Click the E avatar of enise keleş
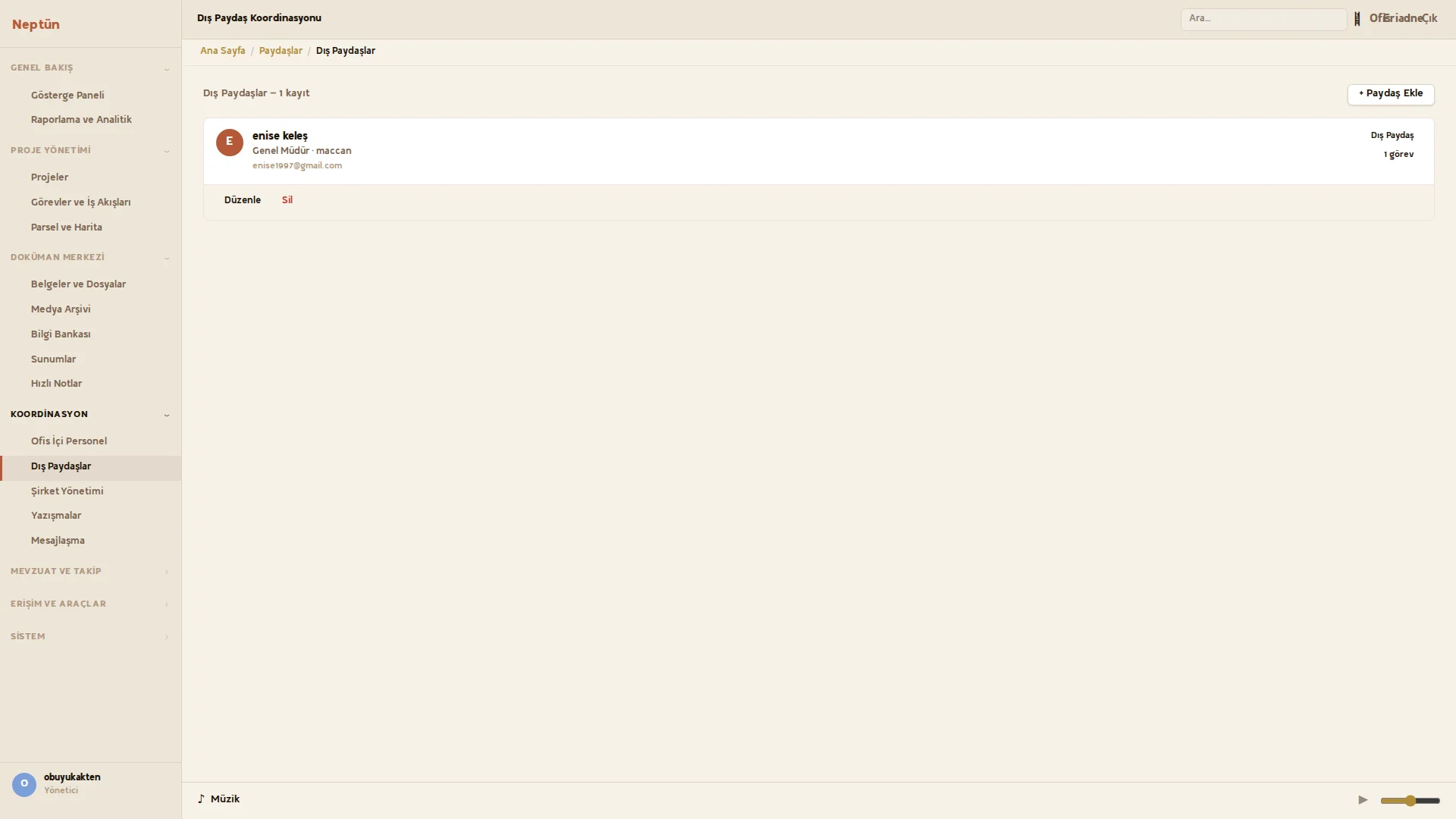 pyautogui.click(x=229, y=142)
